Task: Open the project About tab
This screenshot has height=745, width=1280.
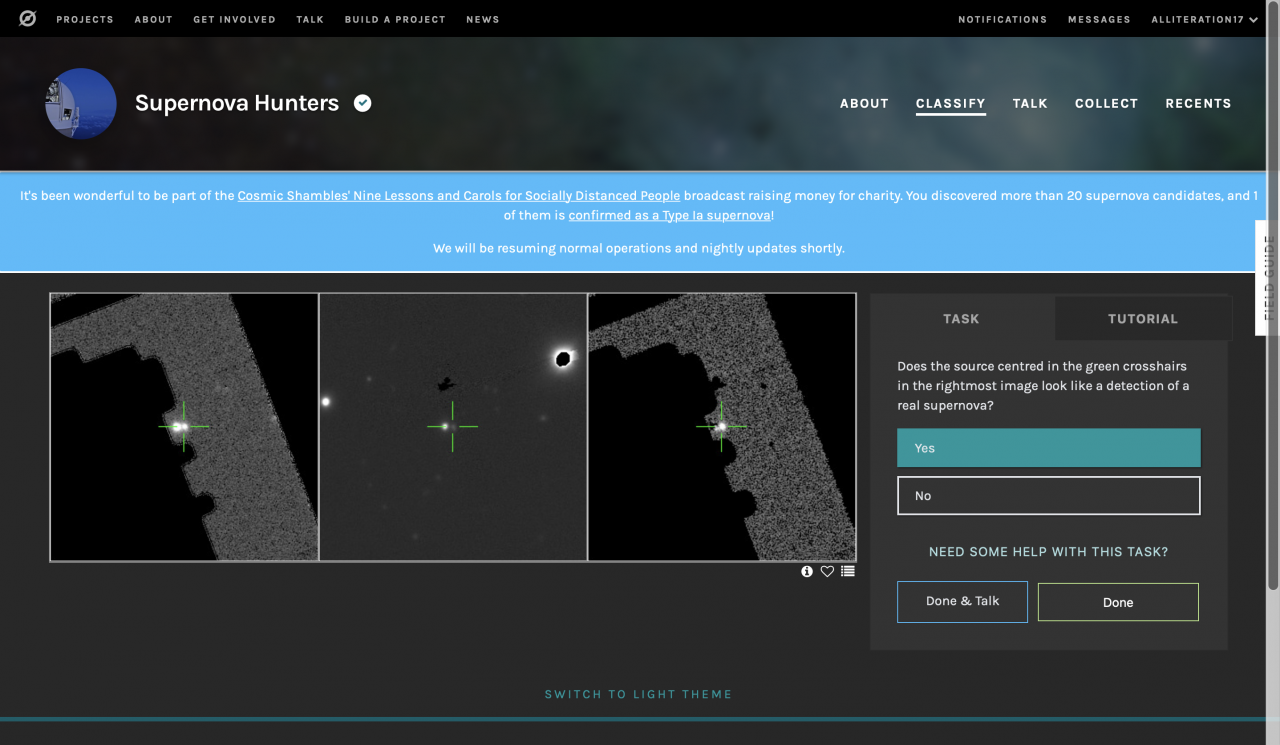Action: pyautogui.click(x=864, y=103)
